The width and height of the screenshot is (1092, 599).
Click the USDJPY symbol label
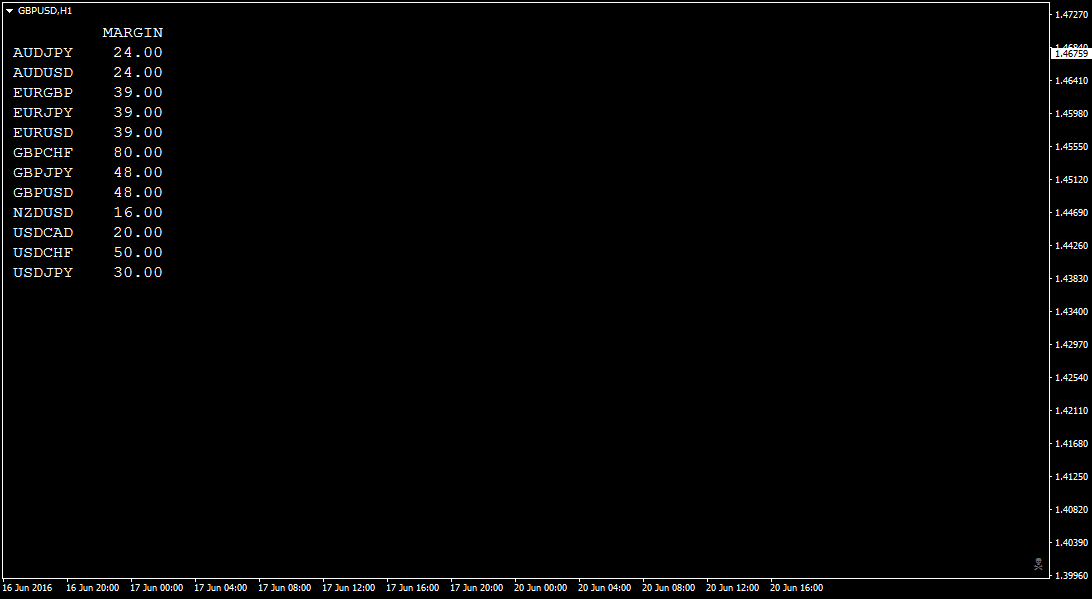(42, 272)
